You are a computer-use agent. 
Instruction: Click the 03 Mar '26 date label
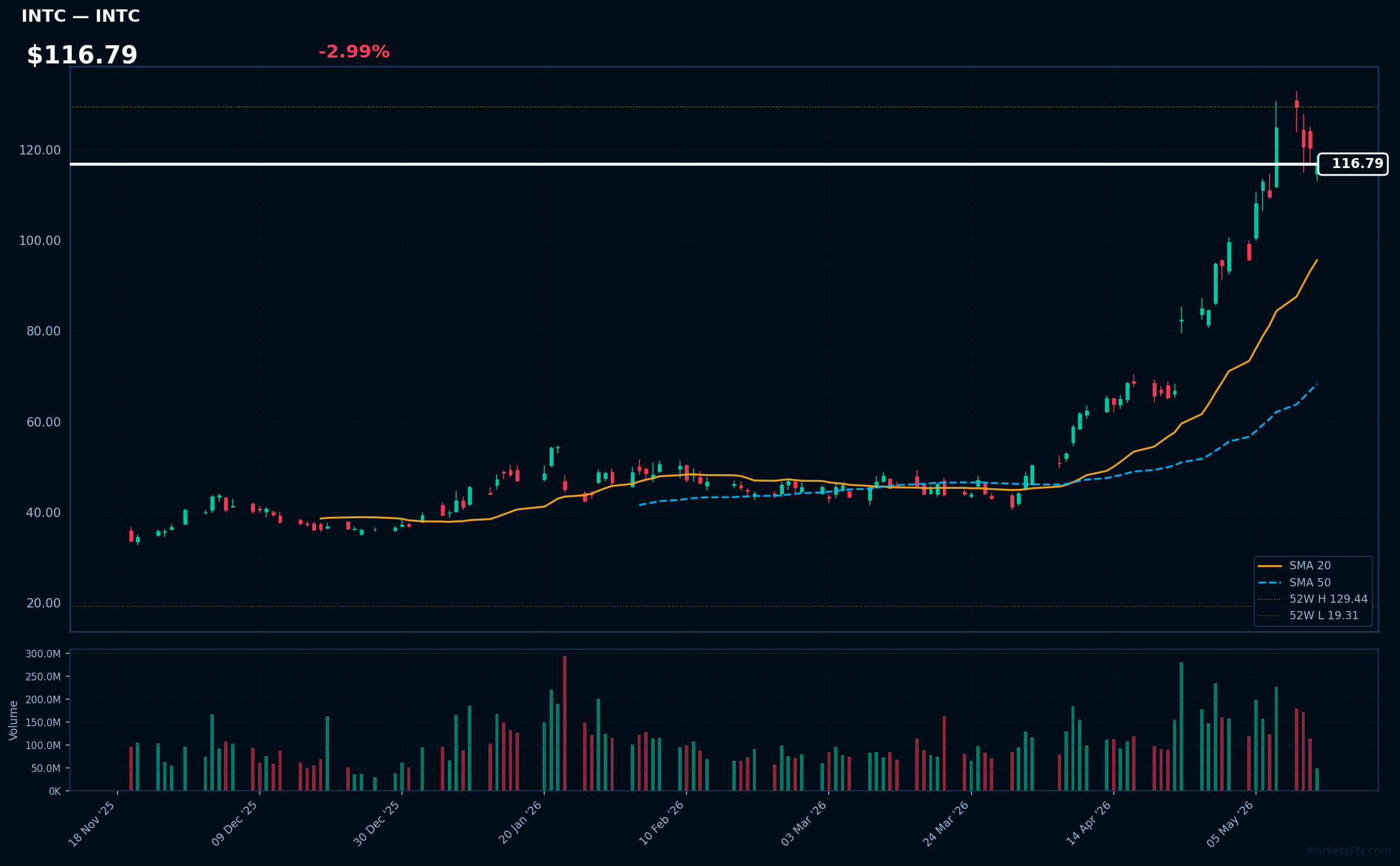coord(804,824)
